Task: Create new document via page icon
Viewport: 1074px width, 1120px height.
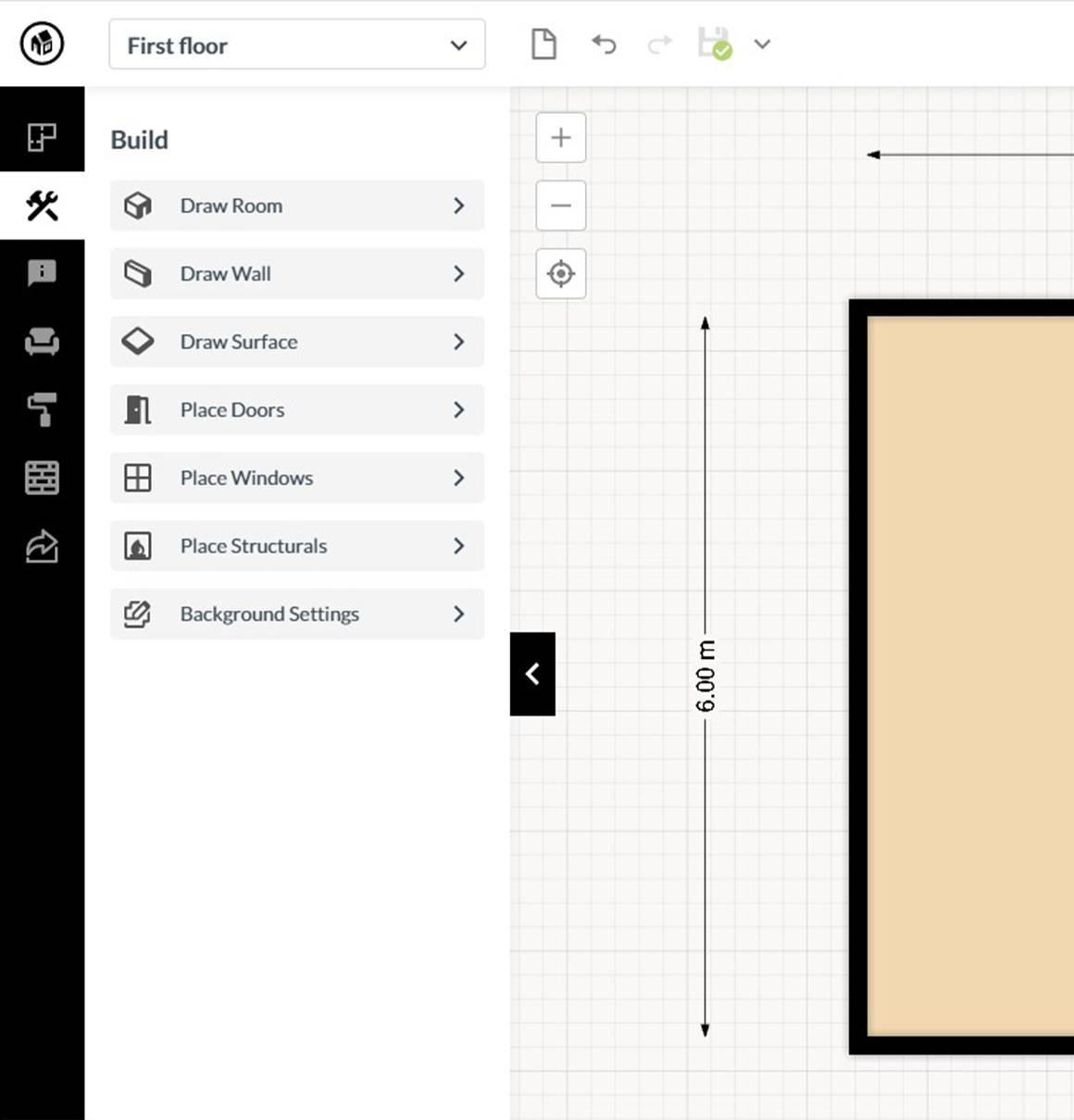Action: point(543,44)
